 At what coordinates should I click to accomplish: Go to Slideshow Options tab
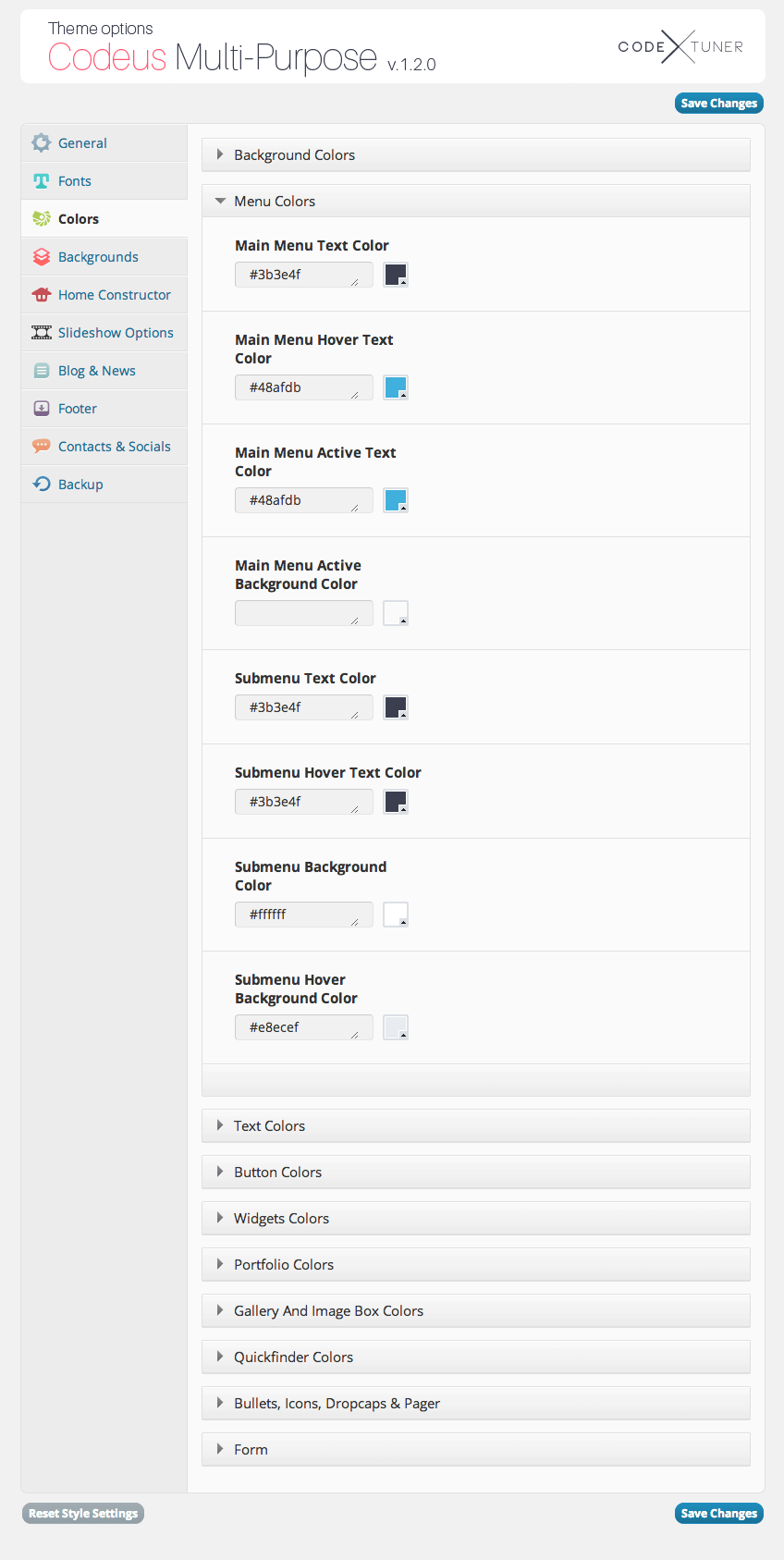pyautogui.click(x=104, y=333)
